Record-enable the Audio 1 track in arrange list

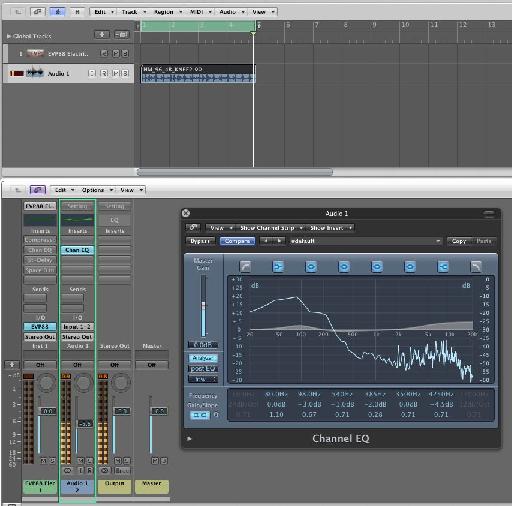[x=104, y=73]
